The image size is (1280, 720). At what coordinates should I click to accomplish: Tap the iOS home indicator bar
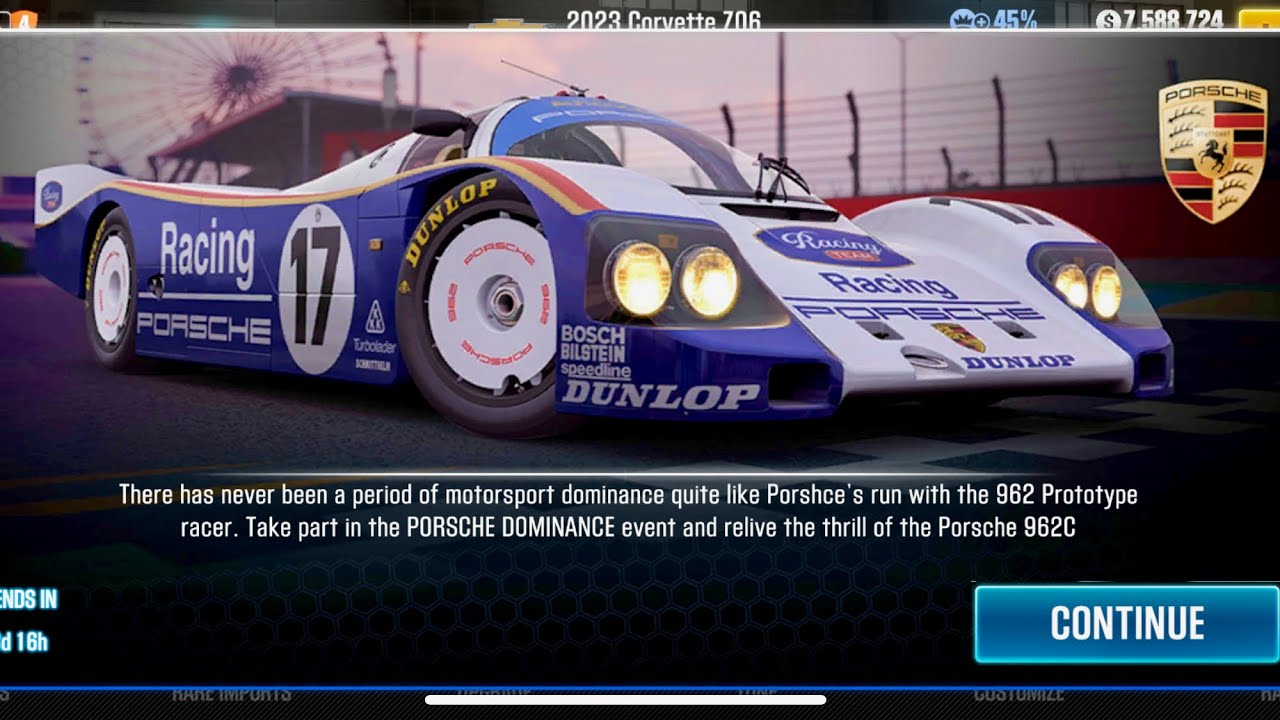click(625, 700)
